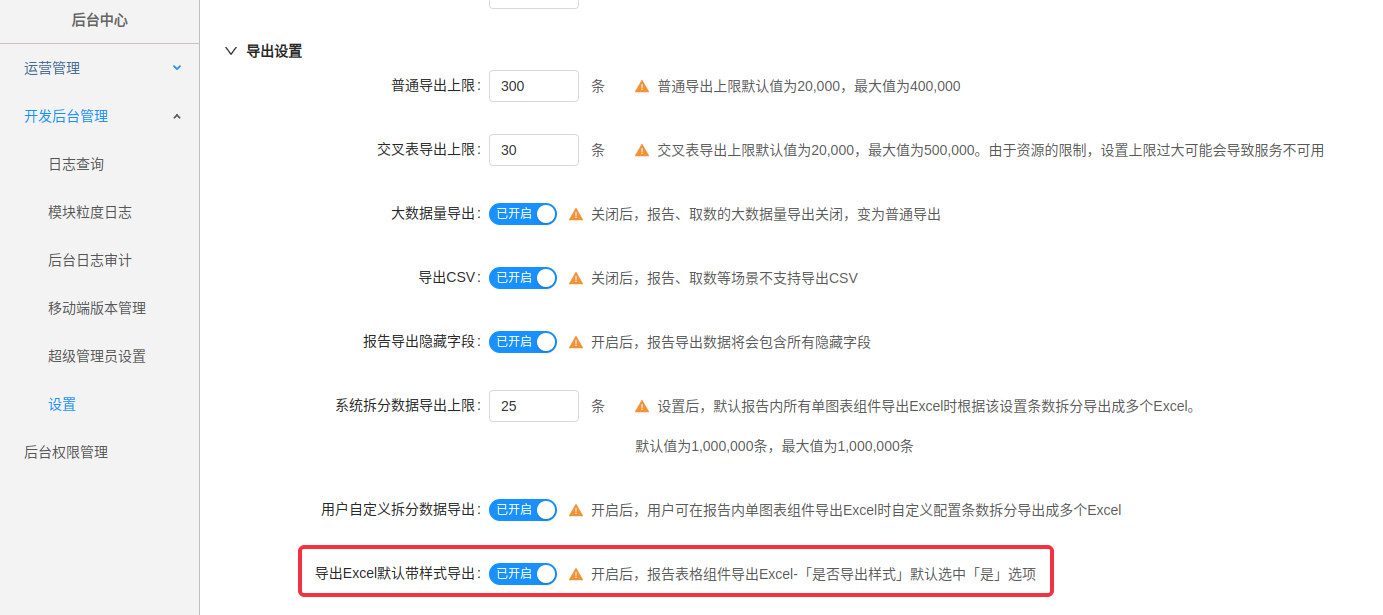This screenshot has width=1383, height=615.
Task: Click warning icon beside 系统拆分数据导出上限 hint
Action: (x=642, y=407)
